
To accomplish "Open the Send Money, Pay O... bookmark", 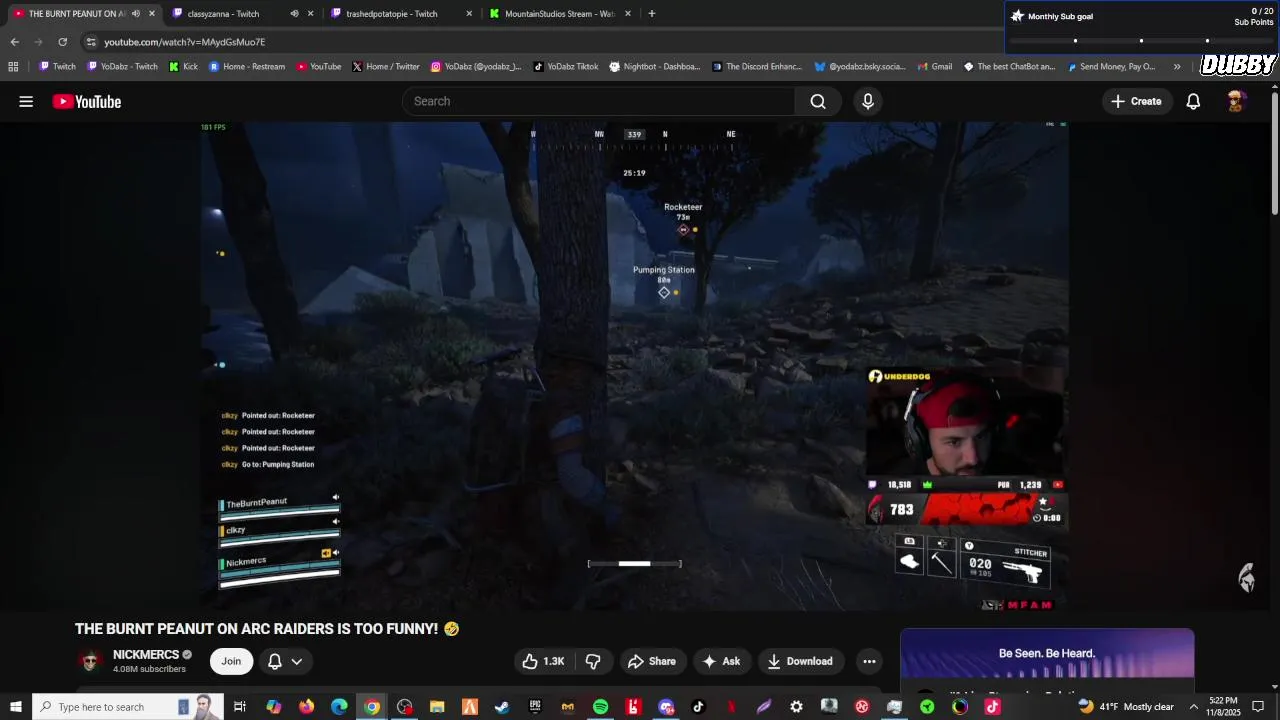I will [x=1111, y=67].
